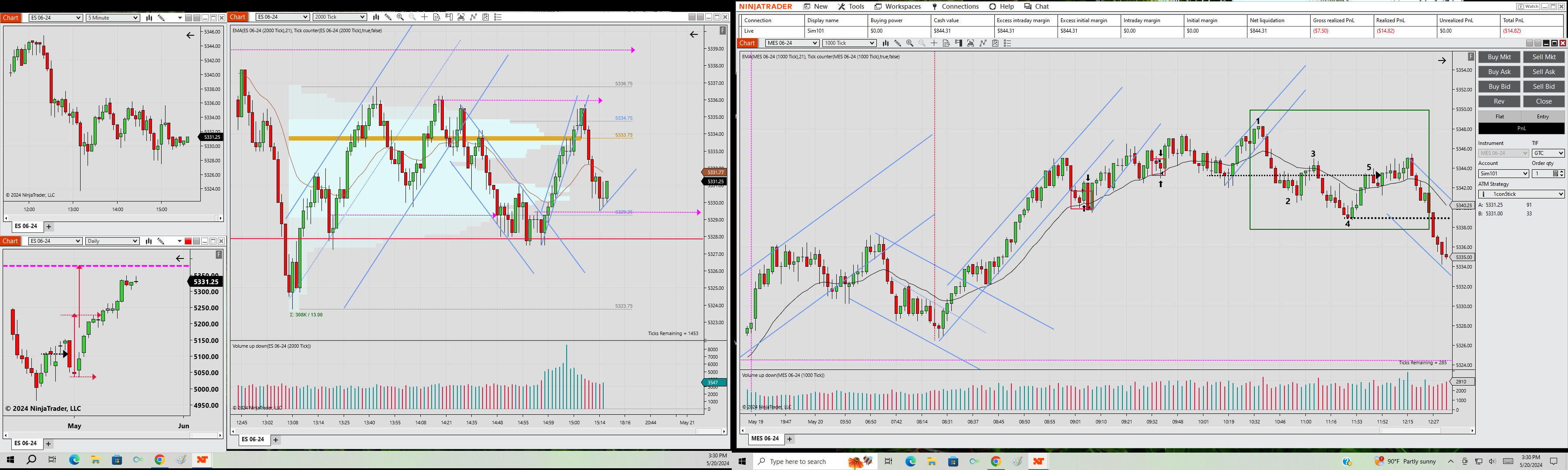Image resolution: width=1568 pixels, height=470 pixels.
Task: Select drawing tools pencil in Daily chart
Action: click(161, 242)
